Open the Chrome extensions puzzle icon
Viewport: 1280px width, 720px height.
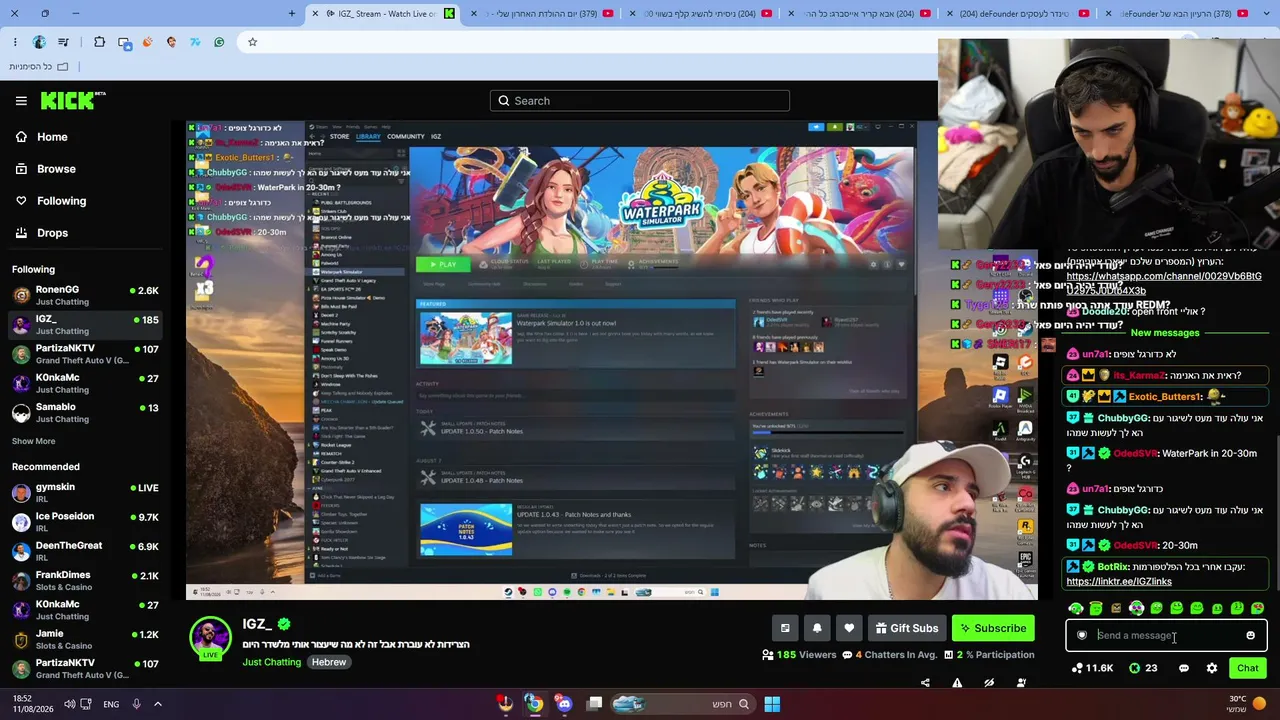click(x=99, y=42)
